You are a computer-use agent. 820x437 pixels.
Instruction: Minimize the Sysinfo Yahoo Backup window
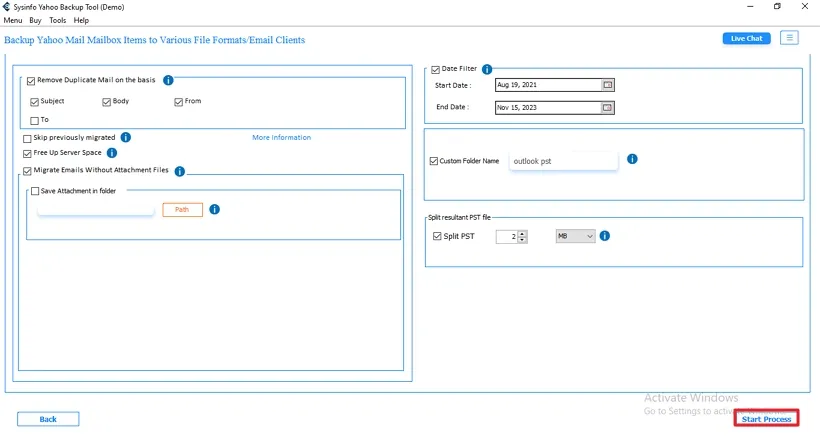750,6
